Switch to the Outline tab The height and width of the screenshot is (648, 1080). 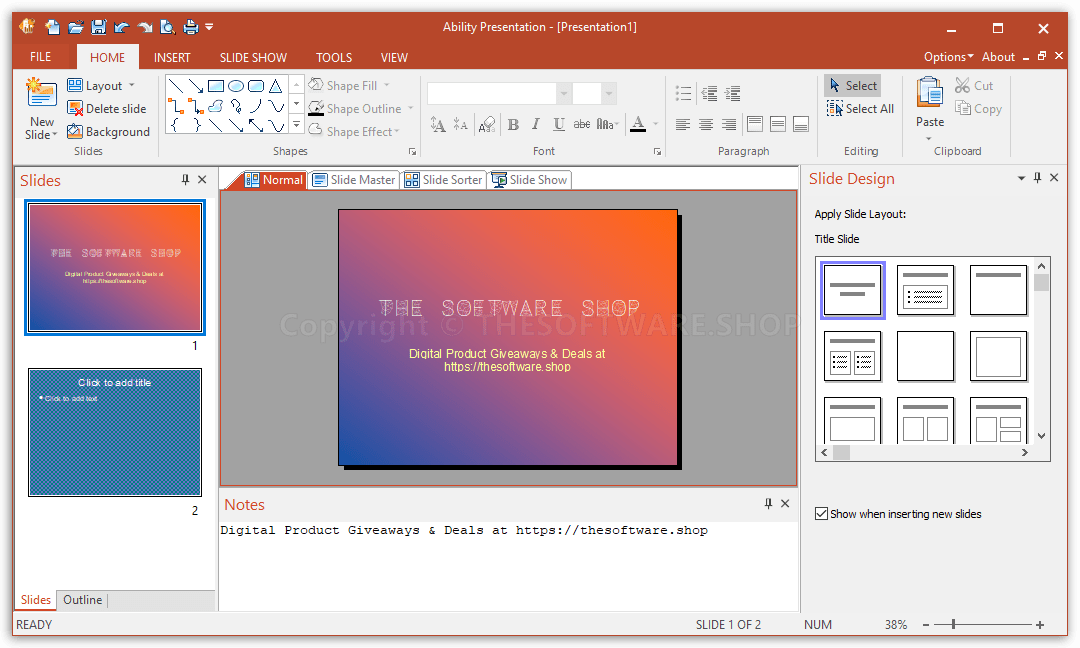(82, 599)
